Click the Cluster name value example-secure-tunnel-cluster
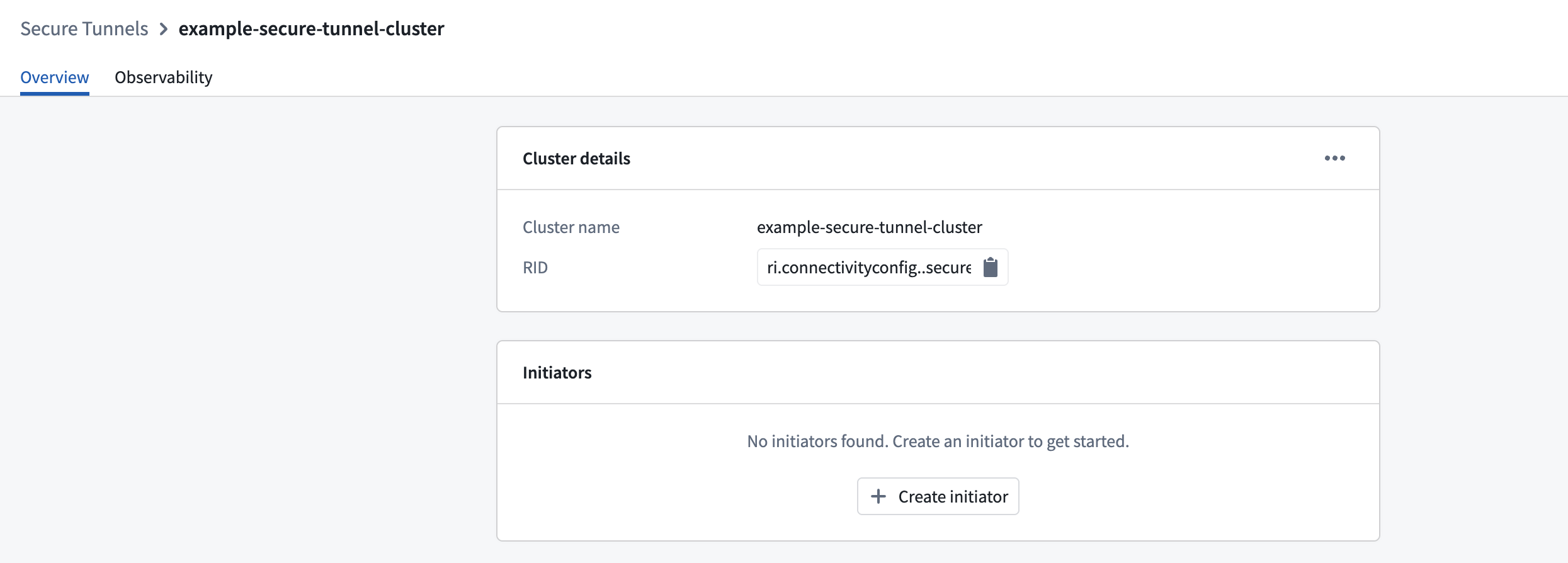Image resolution: width=1568 pixels, height=563 pixels. coord(870,227)
